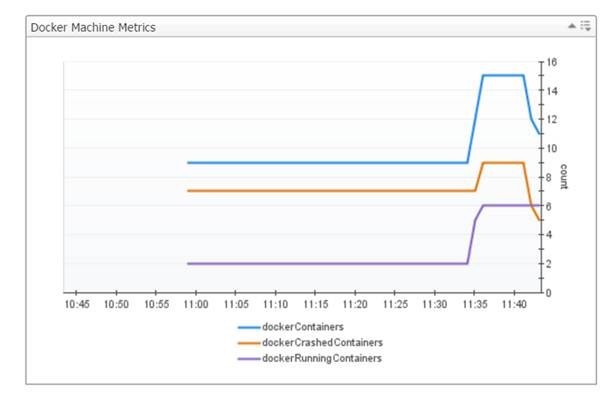Image resolution: width=612 pixels, height=401 pixels.
Task: Select the 11:35 time axis label
Action: pyautogui.click(x=475, y=304)
